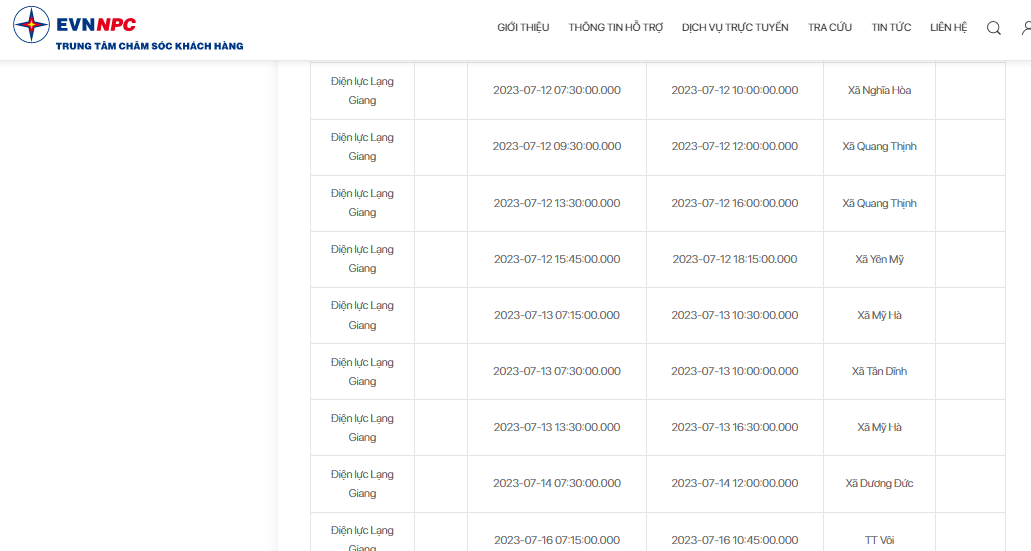The height and width of the screenshot is (551, 1031).
Task: Select the Xã Yên Mỹ cell
Action: click(879, 259)
